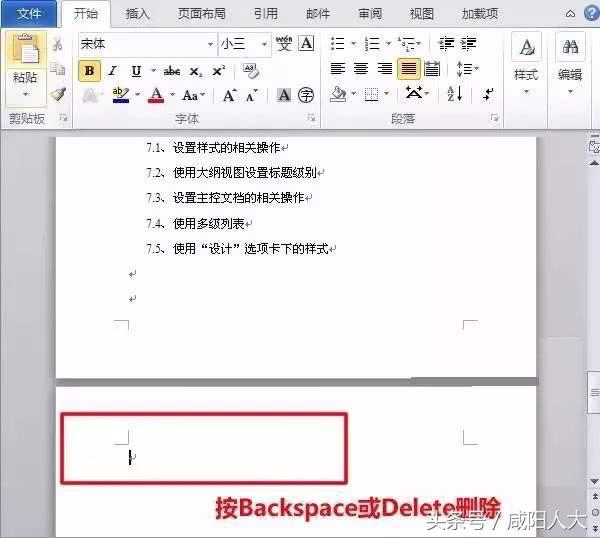Click the show paragraph marks icon
The height and width of the screenshot is (538, 600).
tap(488, 94)
